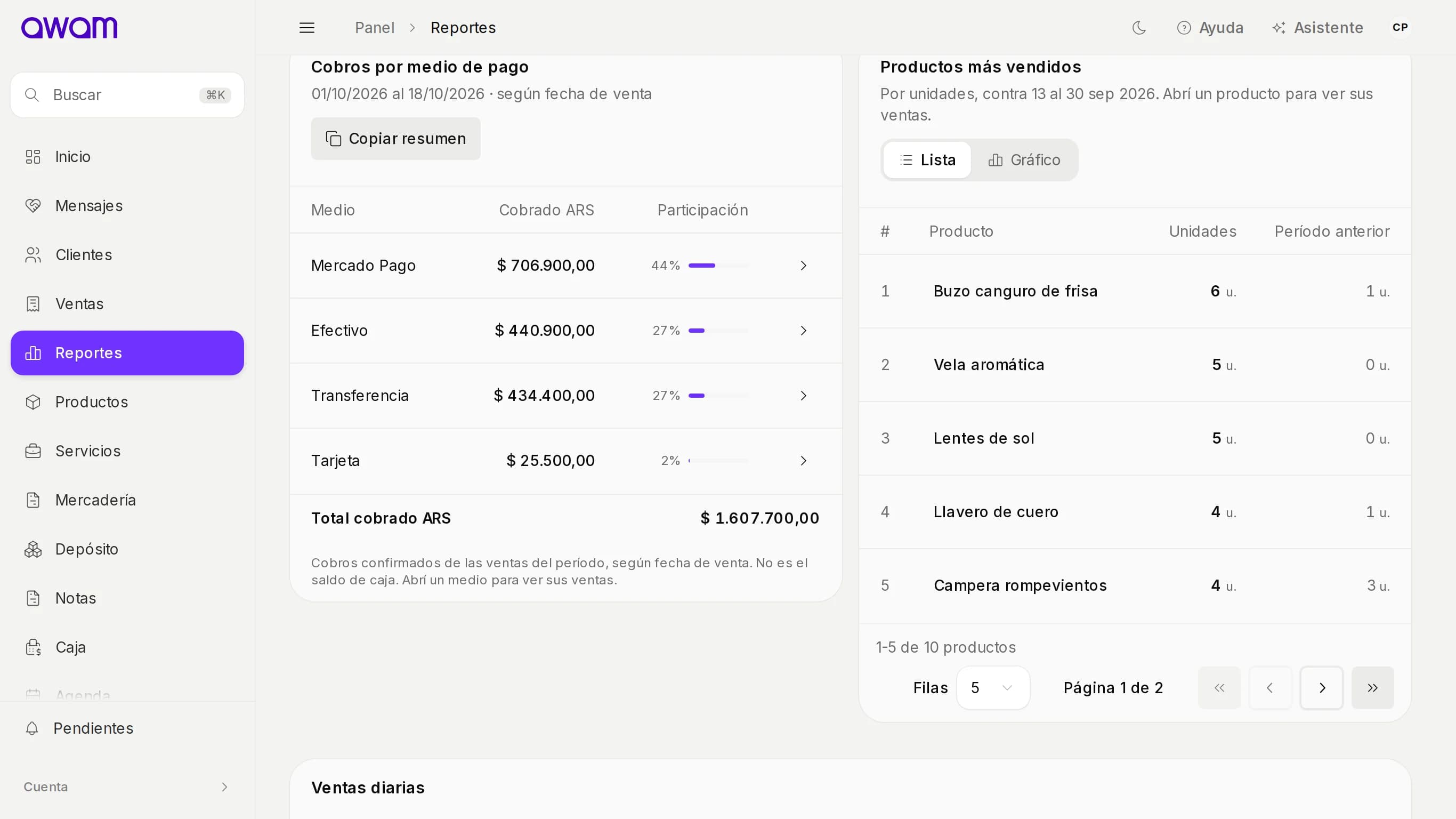
Task: Open Tarjeta row chevron
Action: pyautogui.click(x=803, y=460)
